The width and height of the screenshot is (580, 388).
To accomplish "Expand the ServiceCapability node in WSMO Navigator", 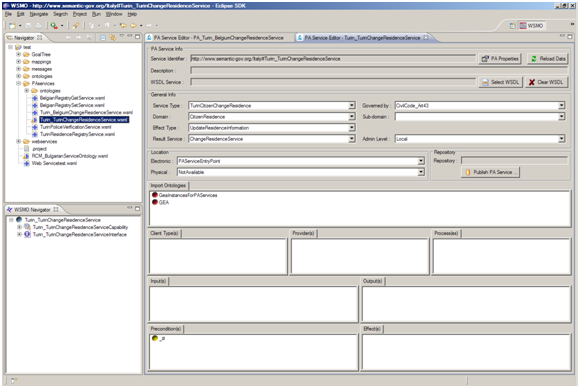I will [x=19, y=227].
